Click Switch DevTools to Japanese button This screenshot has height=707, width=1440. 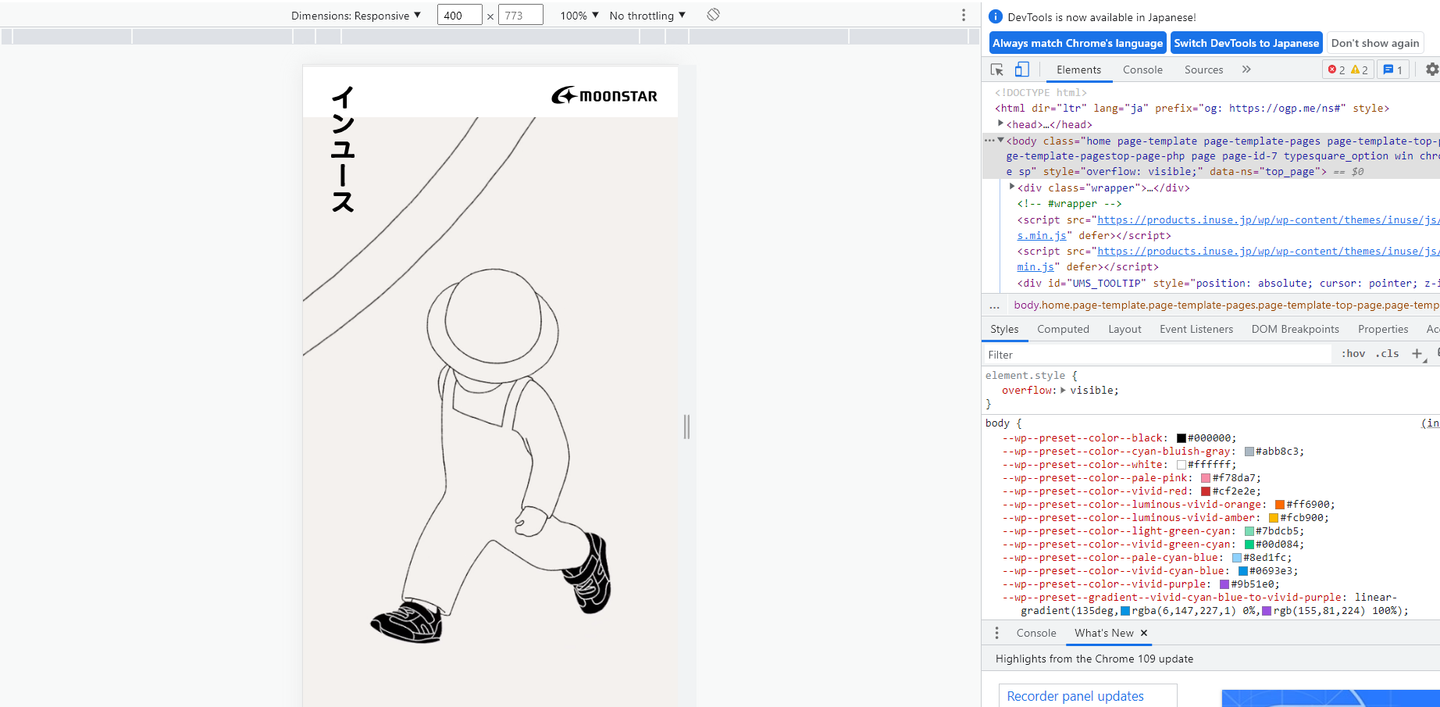pos(1246,43)
